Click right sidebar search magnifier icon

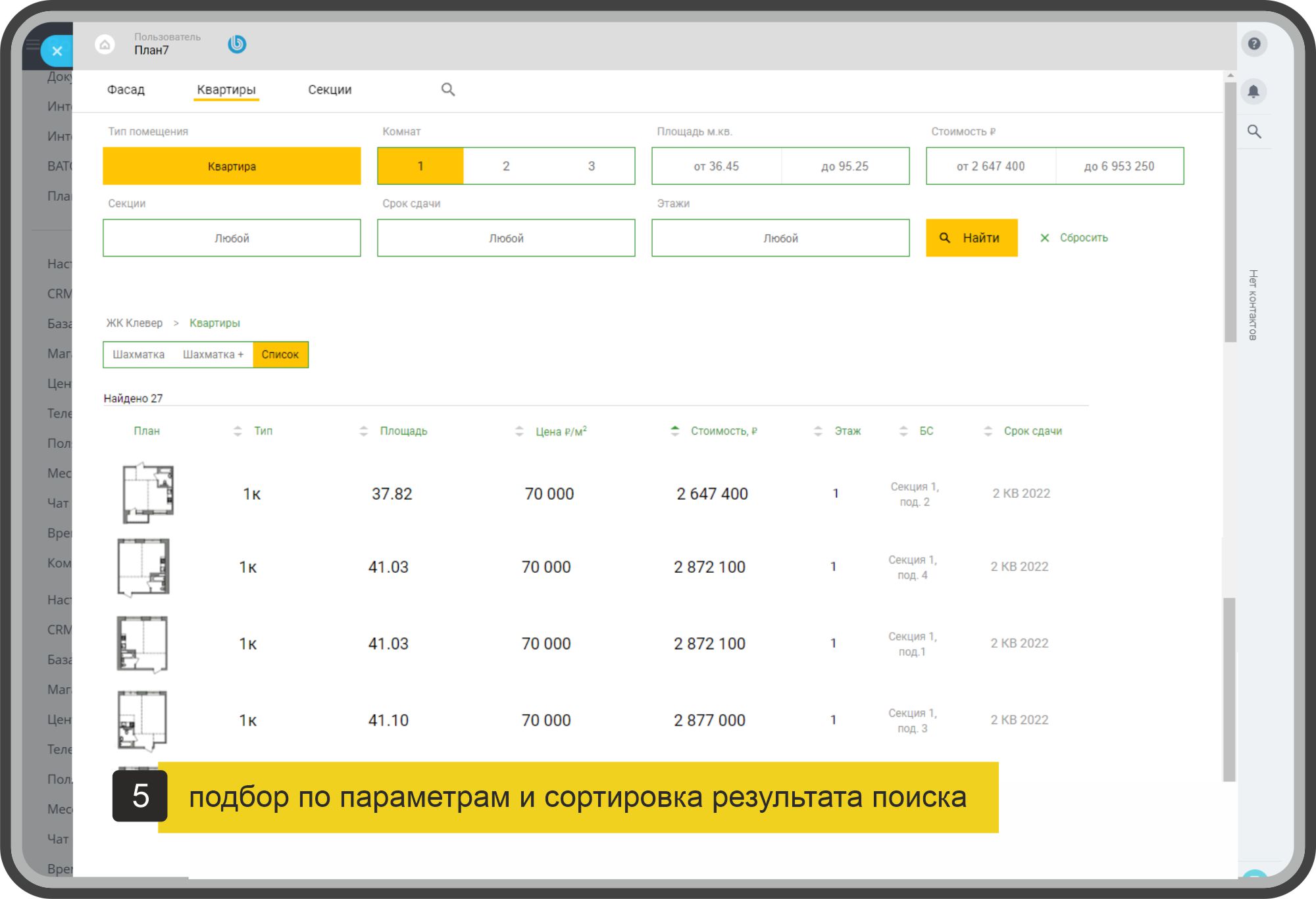[x=1254, y=132]
